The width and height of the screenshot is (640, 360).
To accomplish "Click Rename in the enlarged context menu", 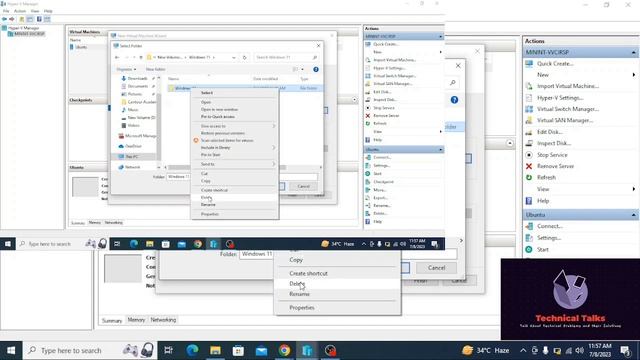I will (299, 294).
